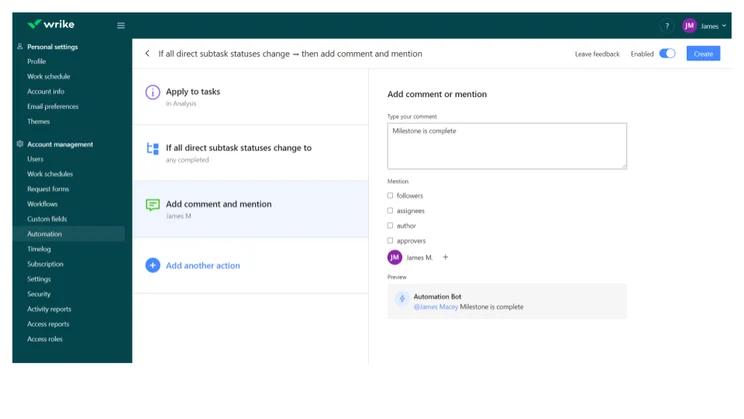The image size is (744, 419).
Task: Open the James user account dropdown
Action: pyautogui.click(x=704, y=26)
